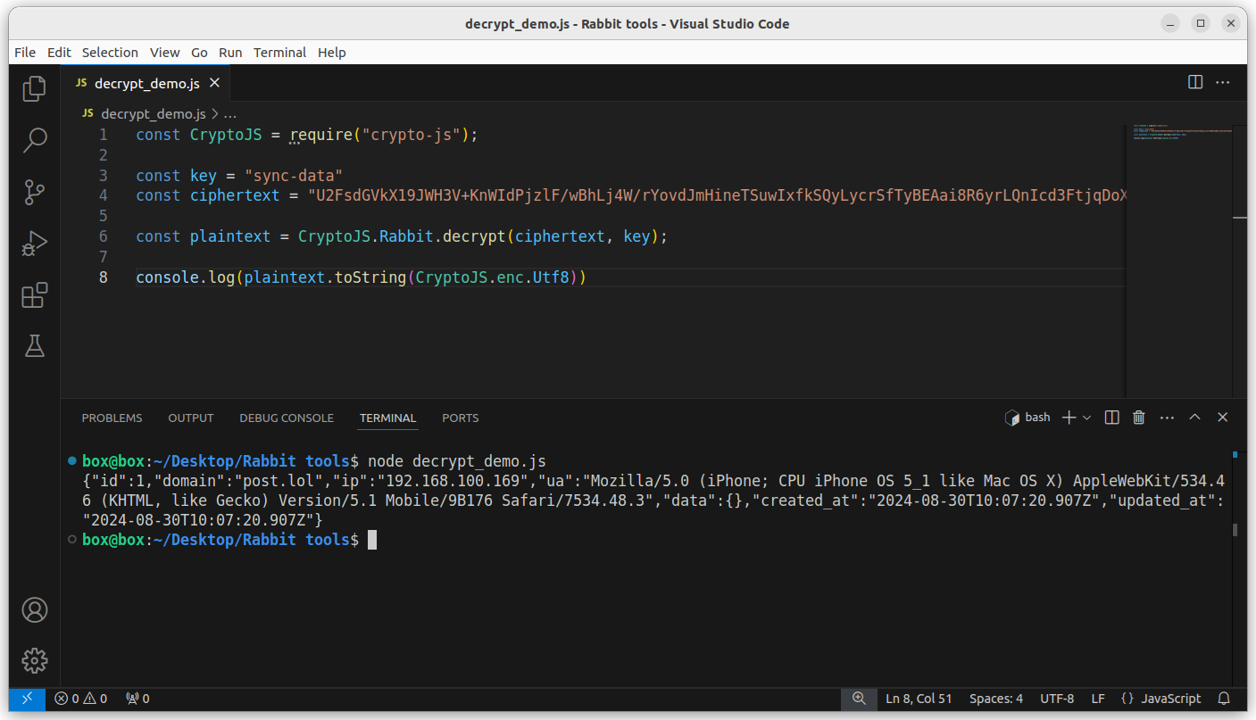Open the Extensions view
This screenshot has width=1256, height=720.
click(35, 295)
